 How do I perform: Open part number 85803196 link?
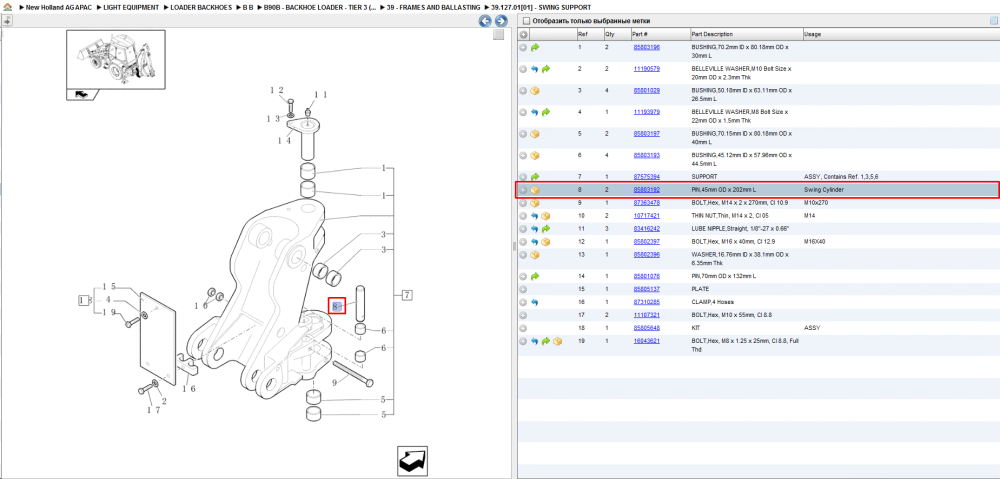tap(646, 47)
